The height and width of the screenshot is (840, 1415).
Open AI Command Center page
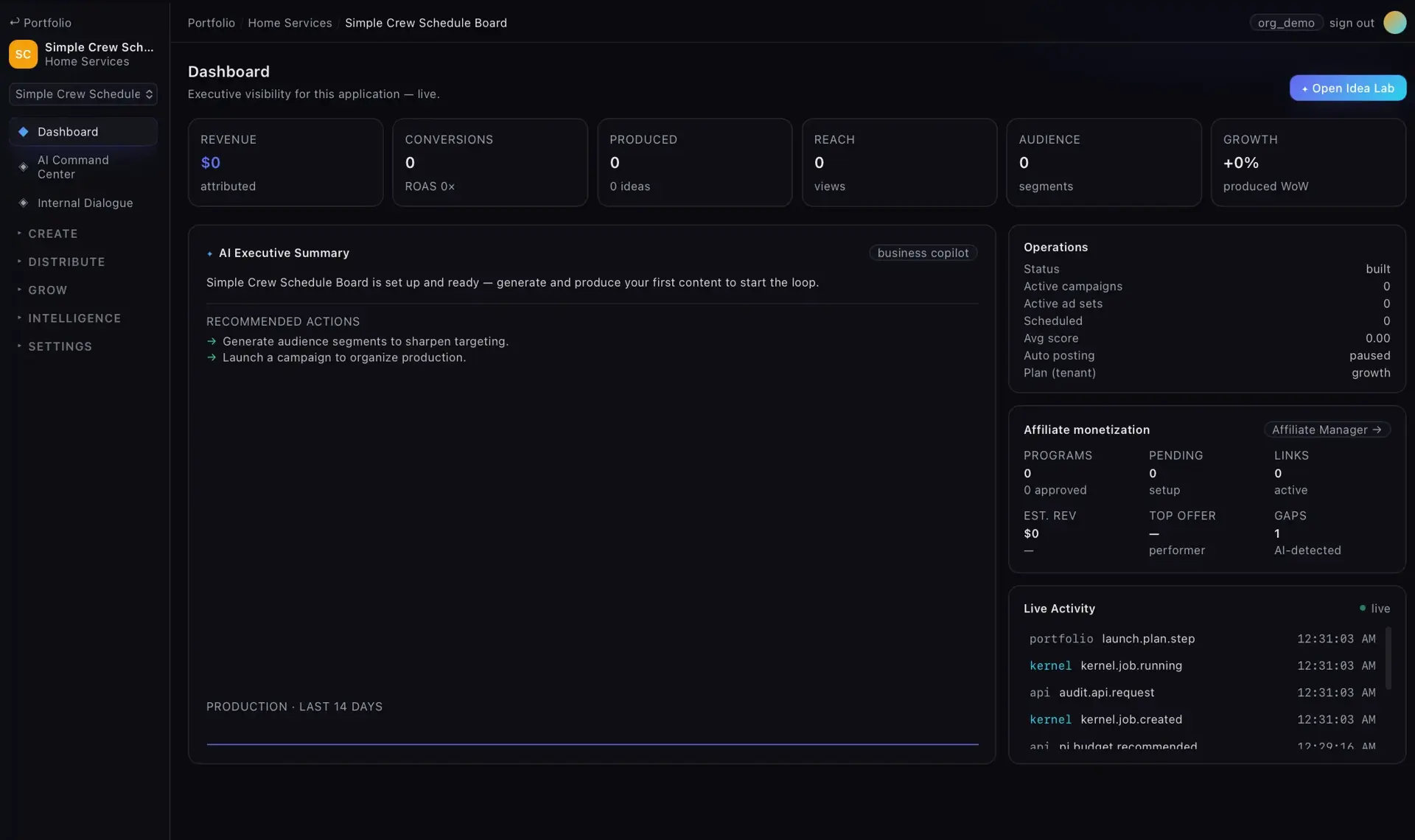[83, 167]
